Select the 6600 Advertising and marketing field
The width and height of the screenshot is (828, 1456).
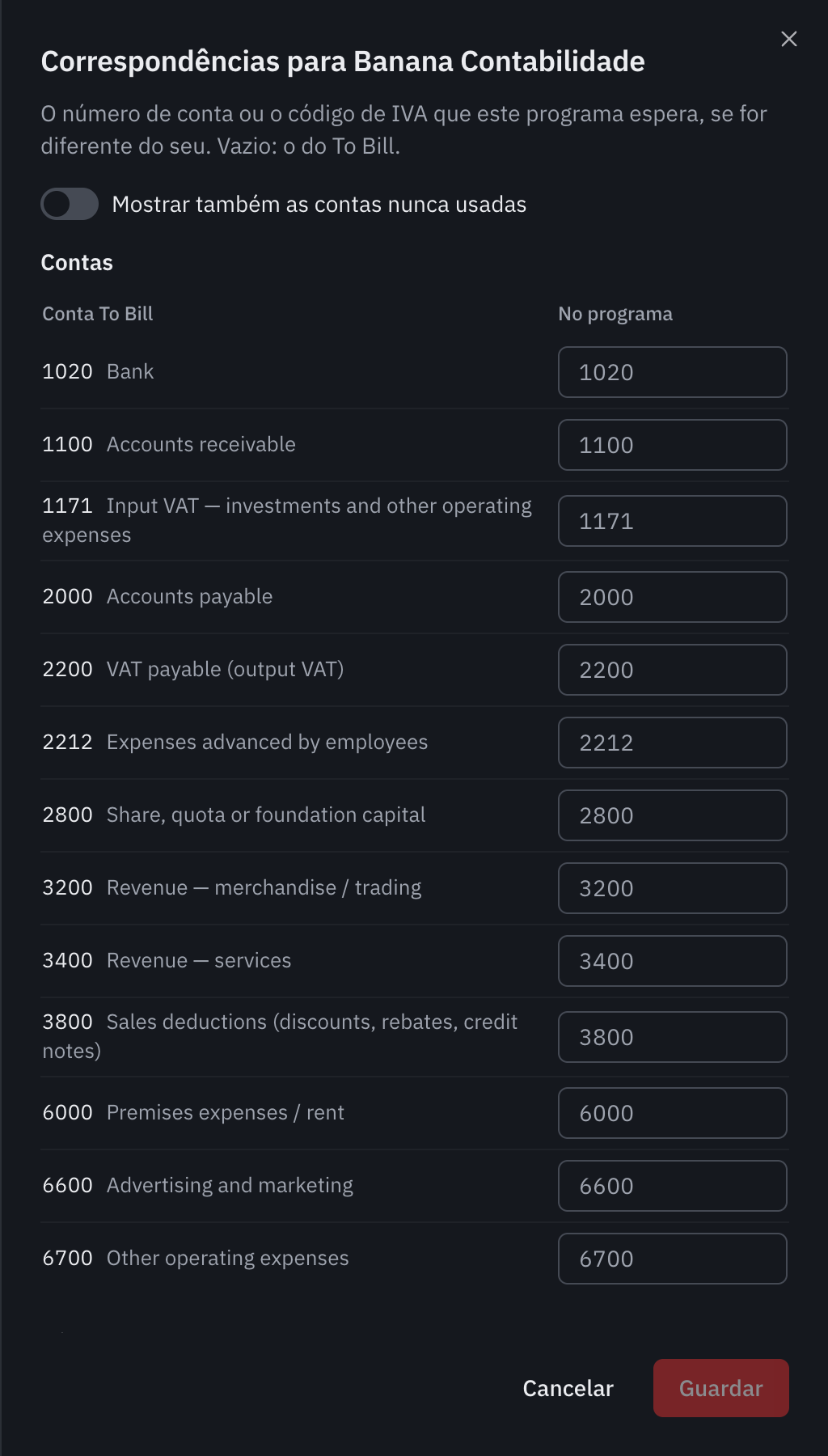point(673,1186)
